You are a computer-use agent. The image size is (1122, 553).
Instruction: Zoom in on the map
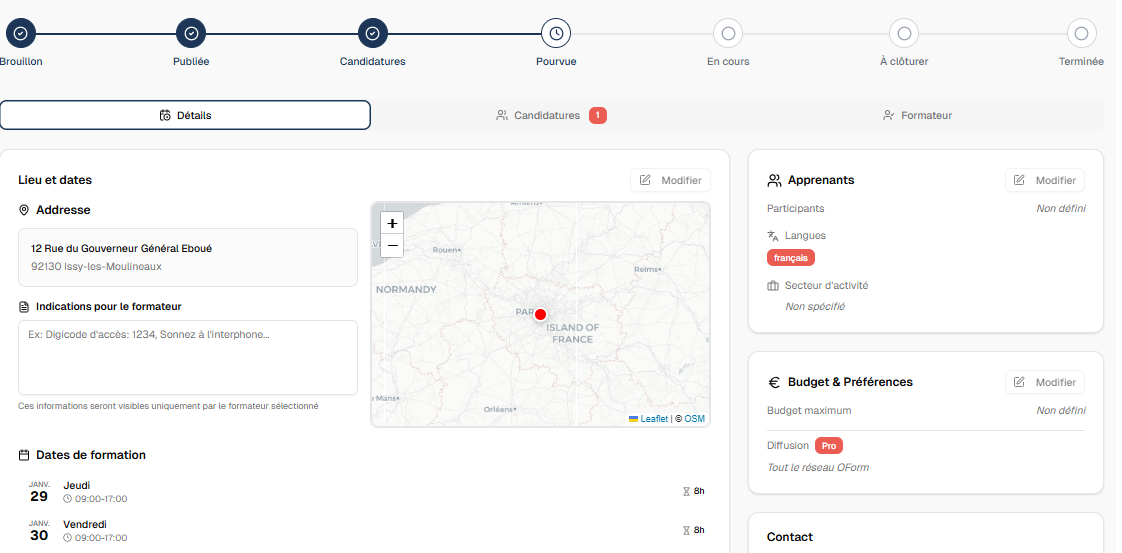(392, 224)
